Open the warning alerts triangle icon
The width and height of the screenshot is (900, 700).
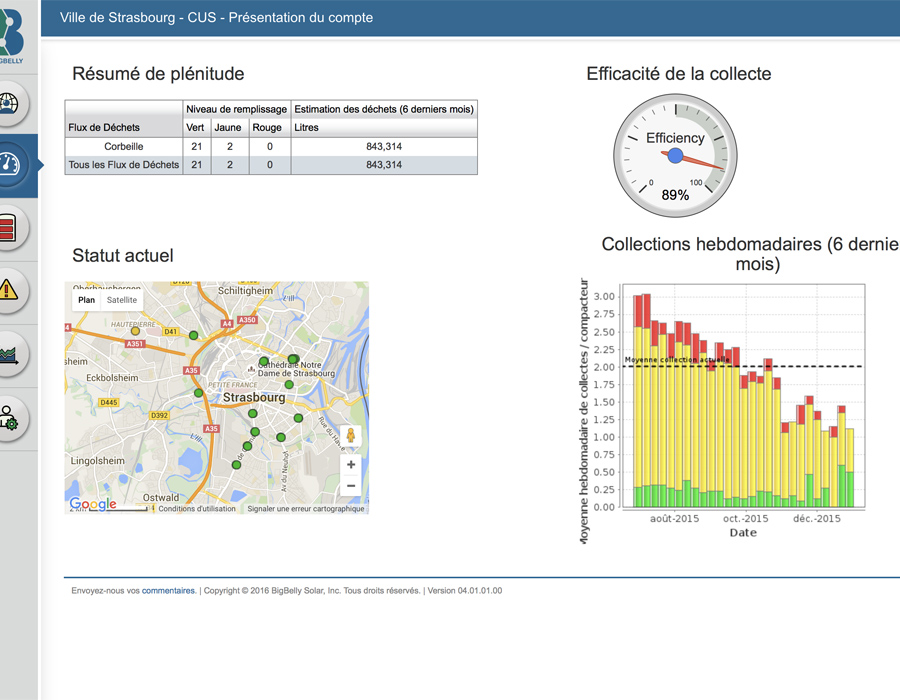[9, 290]
